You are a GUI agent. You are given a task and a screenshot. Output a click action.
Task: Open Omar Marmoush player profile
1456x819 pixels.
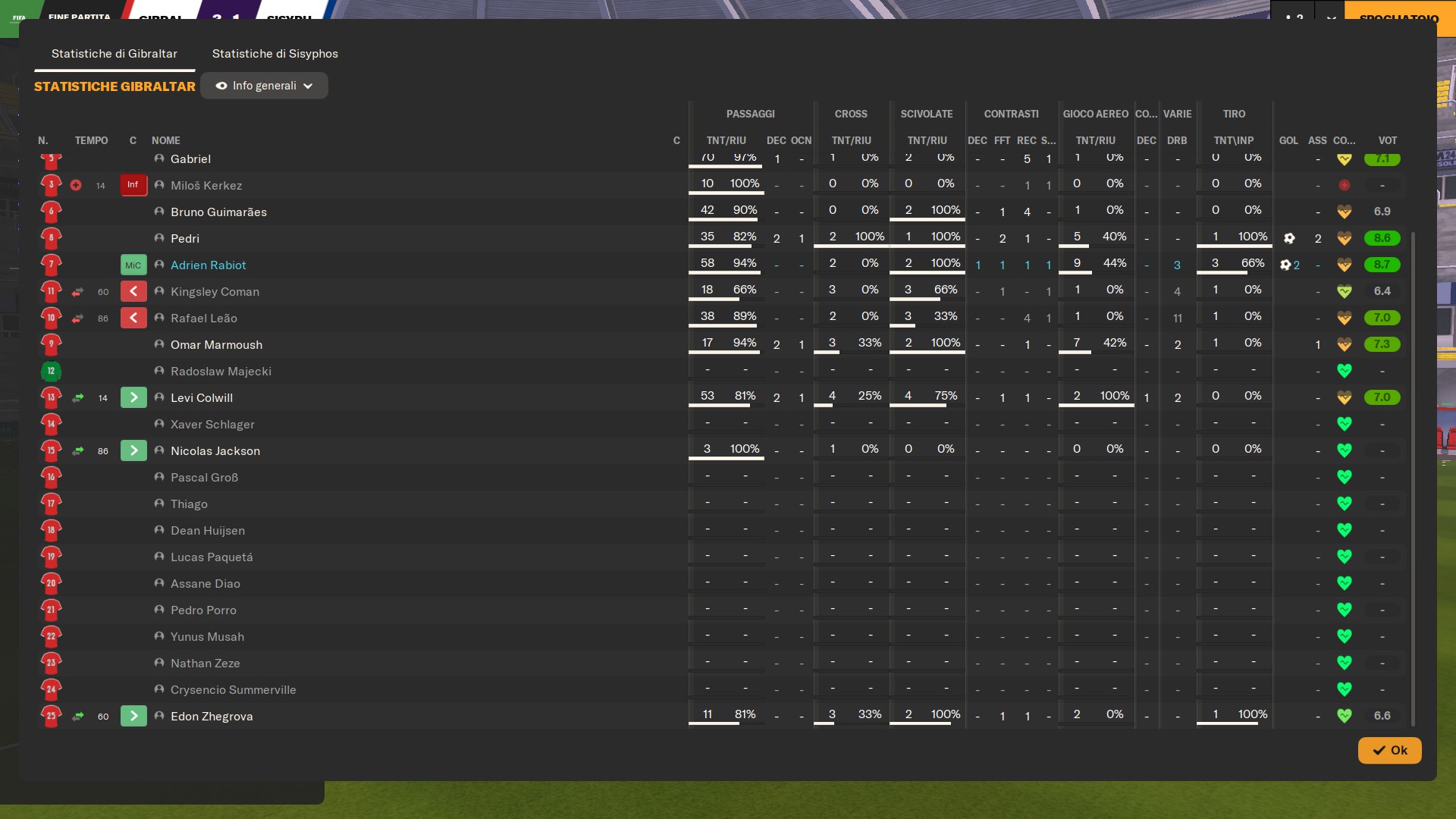coord(216,345)
